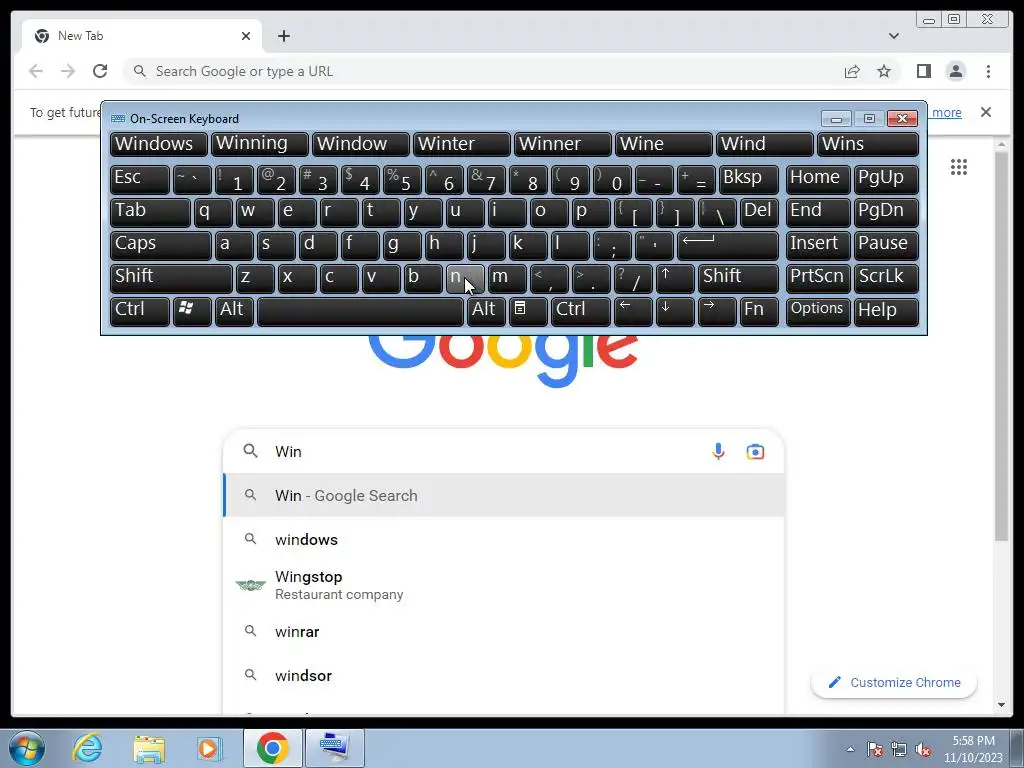Close the New Tab tab
The height and width of the screenshot is (768, 1024).
tap(246, 36)
